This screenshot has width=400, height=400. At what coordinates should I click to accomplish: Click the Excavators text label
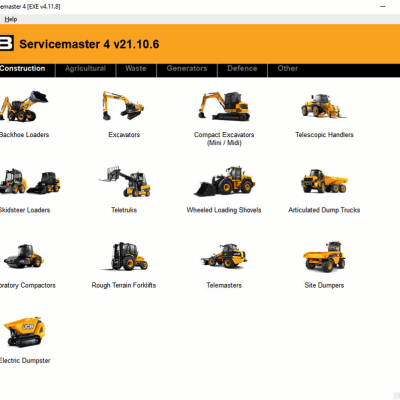pos(124,135)
